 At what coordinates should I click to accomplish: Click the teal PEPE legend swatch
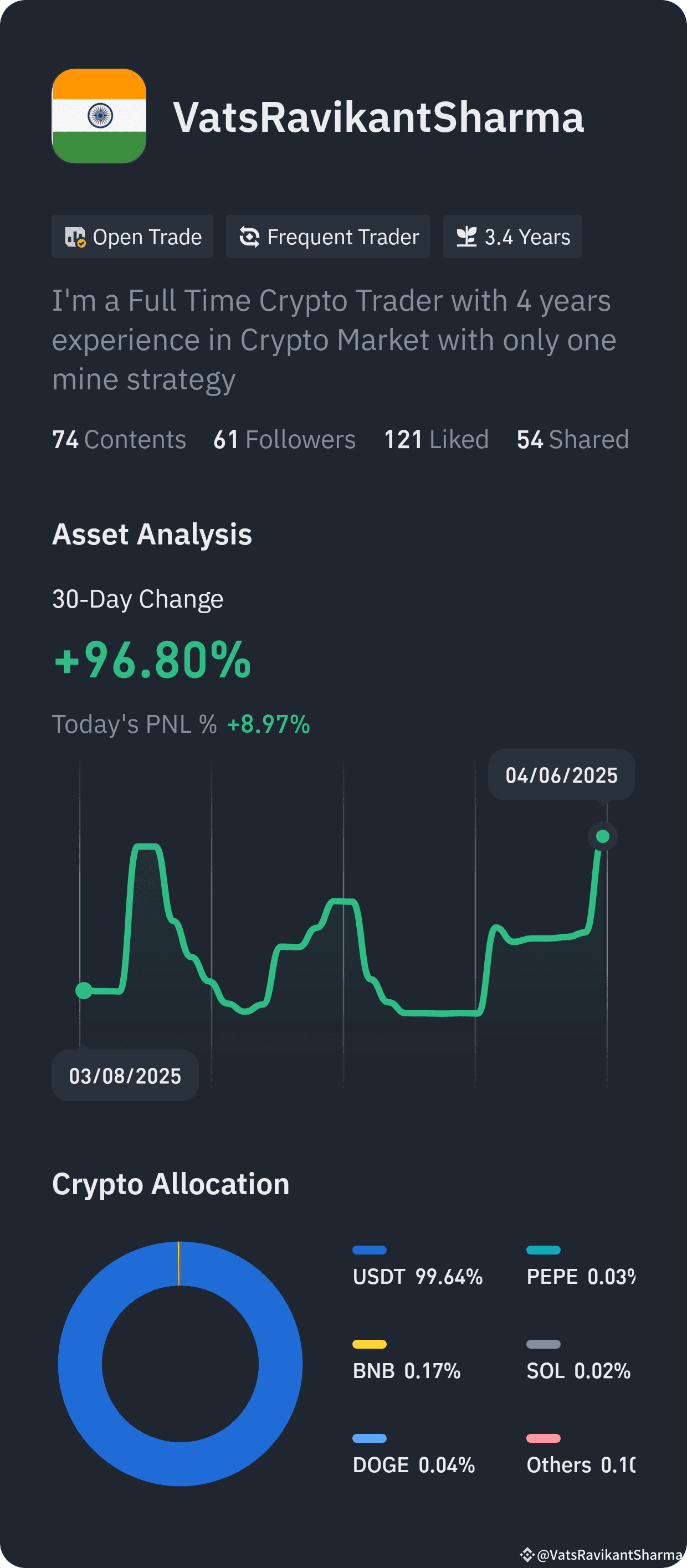544,1250
